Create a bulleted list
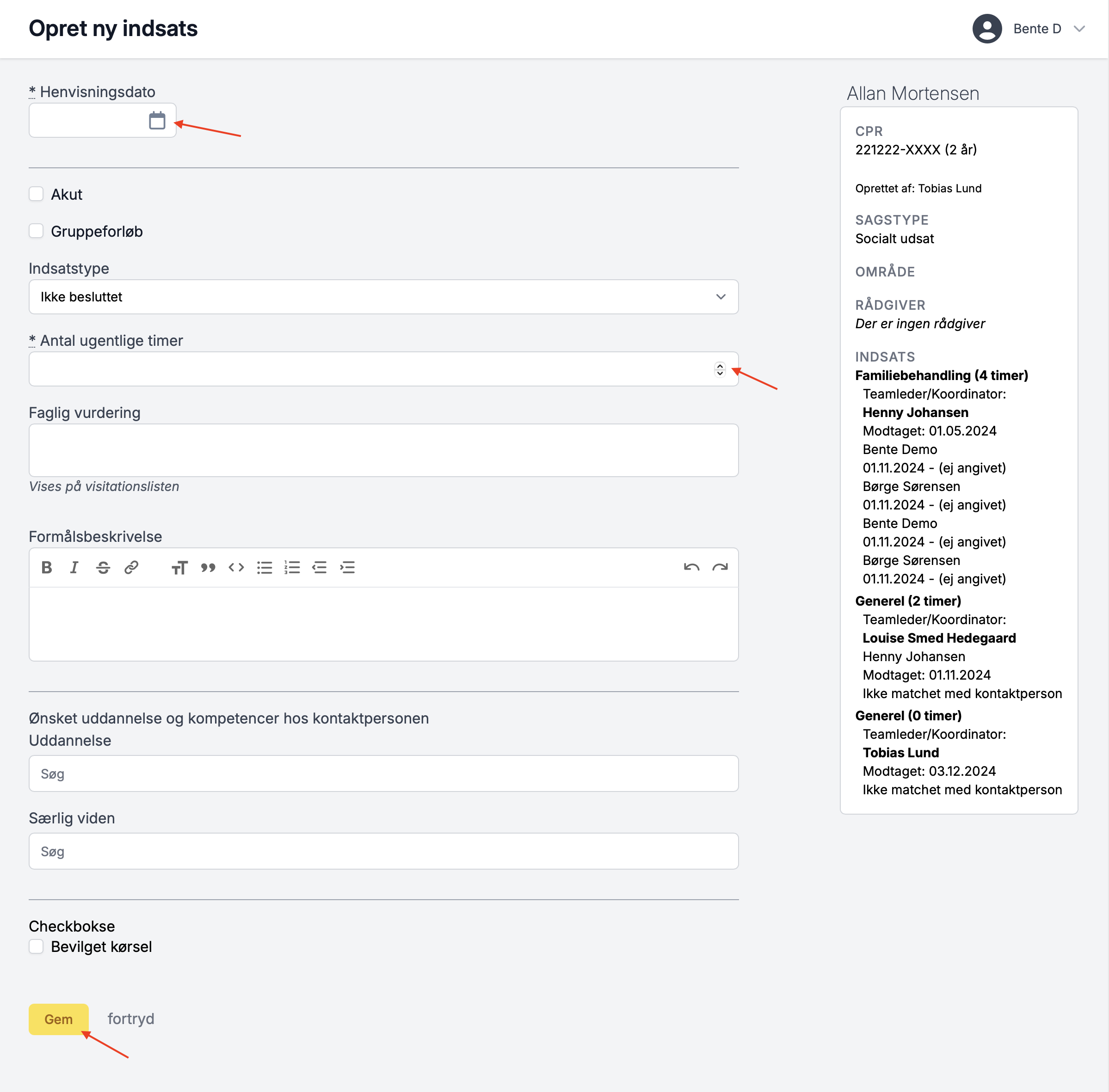Image resolution: width=1109 pixels, height=1092 pixels. click(x=264, y=567)
